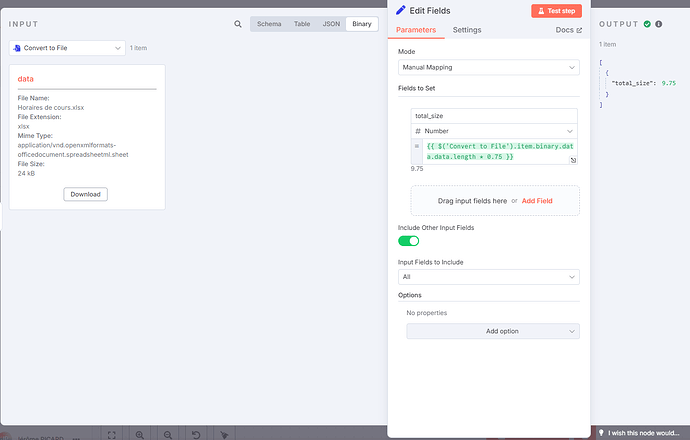Expand the expression editor with the corner icon
The image size is (690, 440).
(573, 160)
